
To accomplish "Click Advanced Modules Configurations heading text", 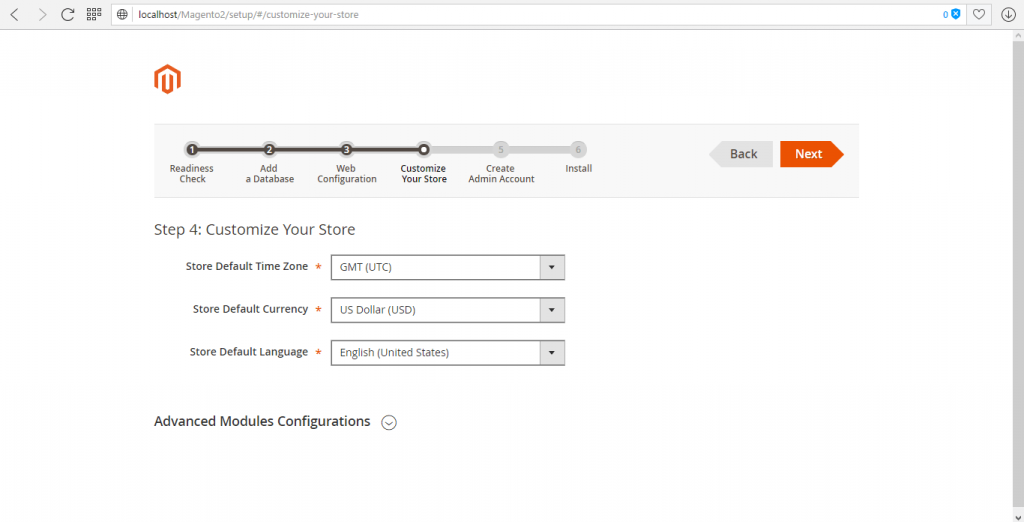I will point(262,421).
